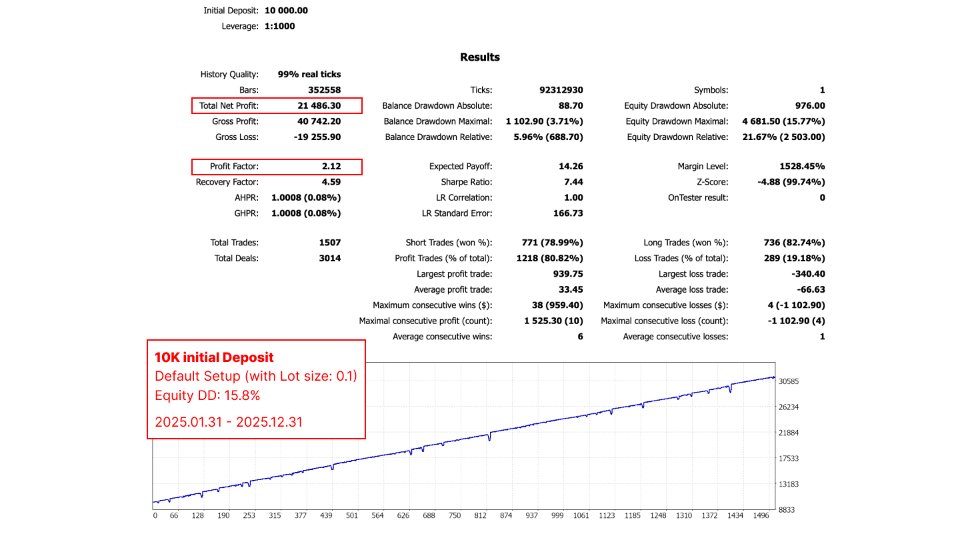Viewport: 960px width, 540px height.
Task: Select Average consecutive losses value 1
Action: tap(822, 337)
